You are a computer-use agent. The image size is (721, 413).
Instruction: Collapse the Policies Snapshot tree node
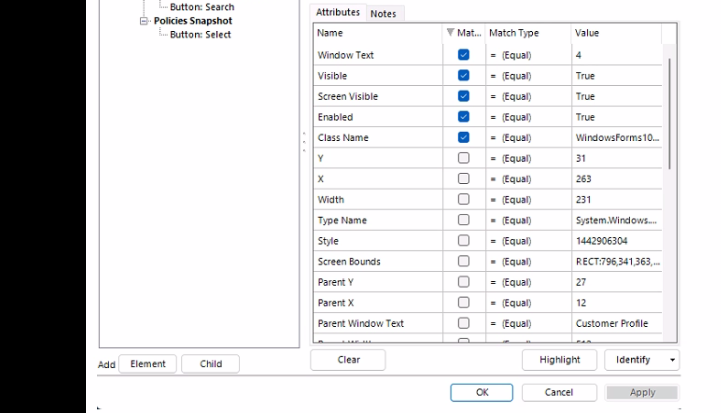pyautogui.click(x=144, y=21)
